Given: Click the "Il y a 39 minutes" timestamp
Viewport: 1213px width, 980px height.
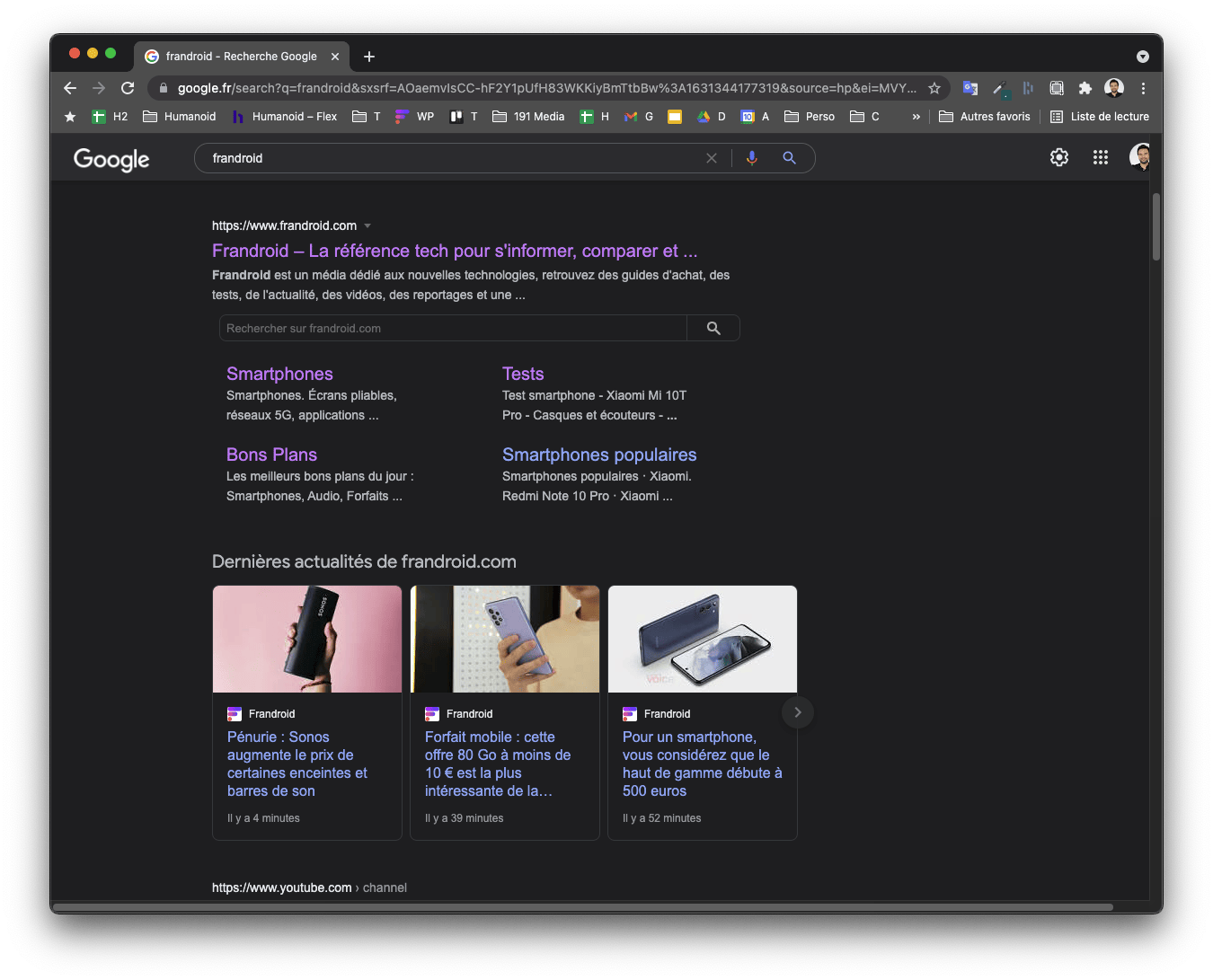Looking at the screenshot, I should click(464, 818).
